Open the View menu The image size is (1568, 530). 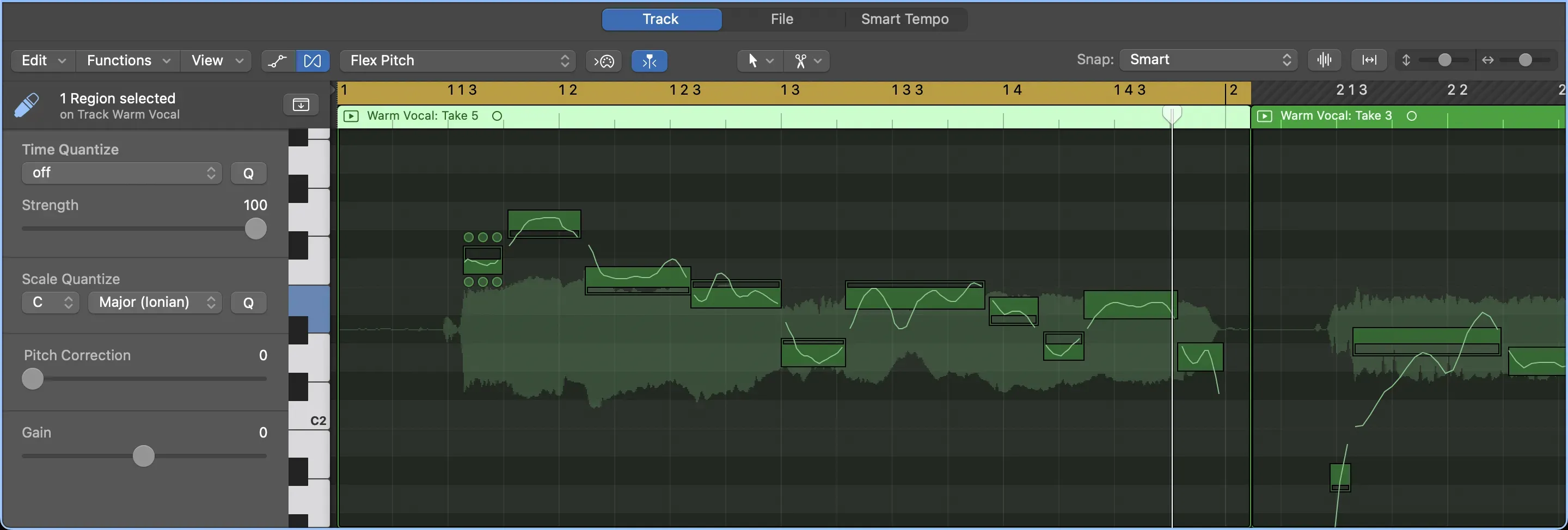coord(217,60)
